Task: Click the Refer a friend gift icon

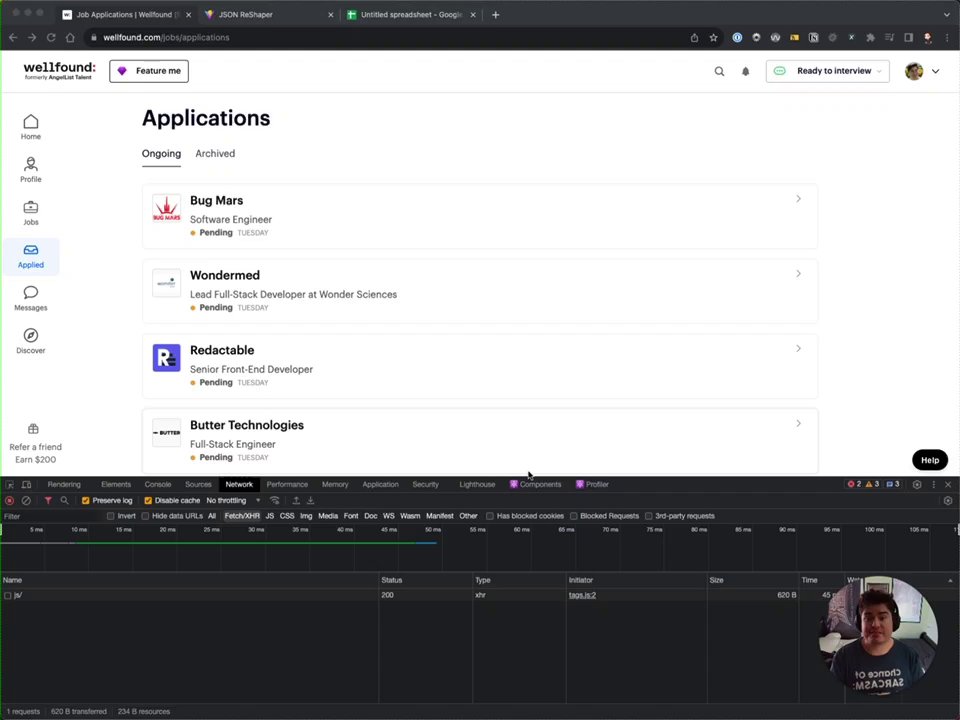Action: (x=33, y=429)
